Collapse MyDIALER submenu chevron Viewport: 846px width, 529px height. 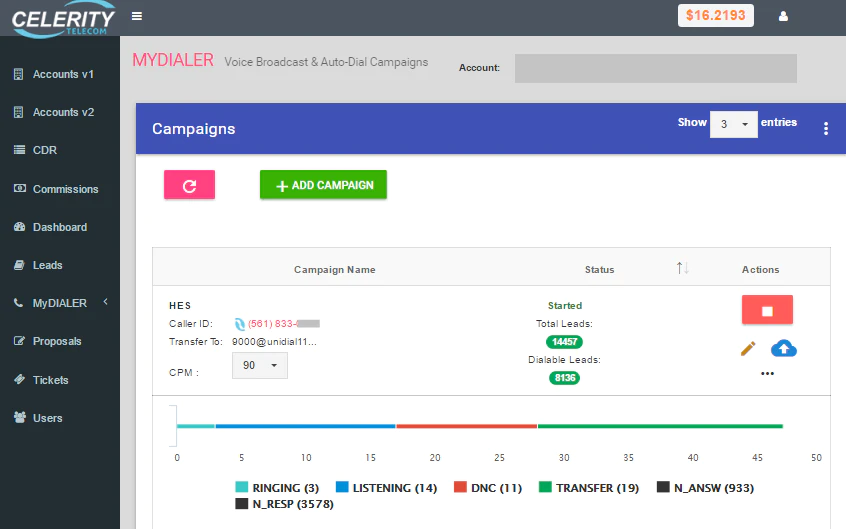pos(106,302)
